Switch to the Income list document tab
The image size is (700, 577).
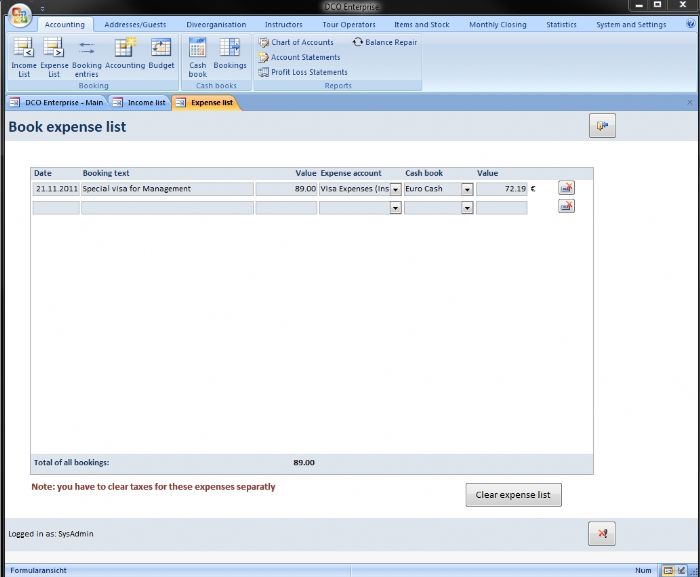pos(140,102)
